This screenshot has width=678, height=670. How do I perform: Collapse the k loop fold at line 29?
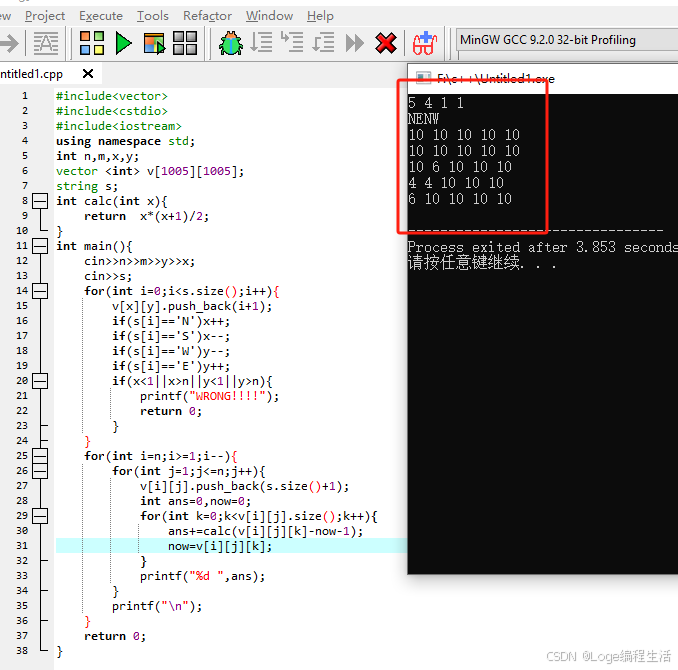pyautogui.click(x=40, y=516)
